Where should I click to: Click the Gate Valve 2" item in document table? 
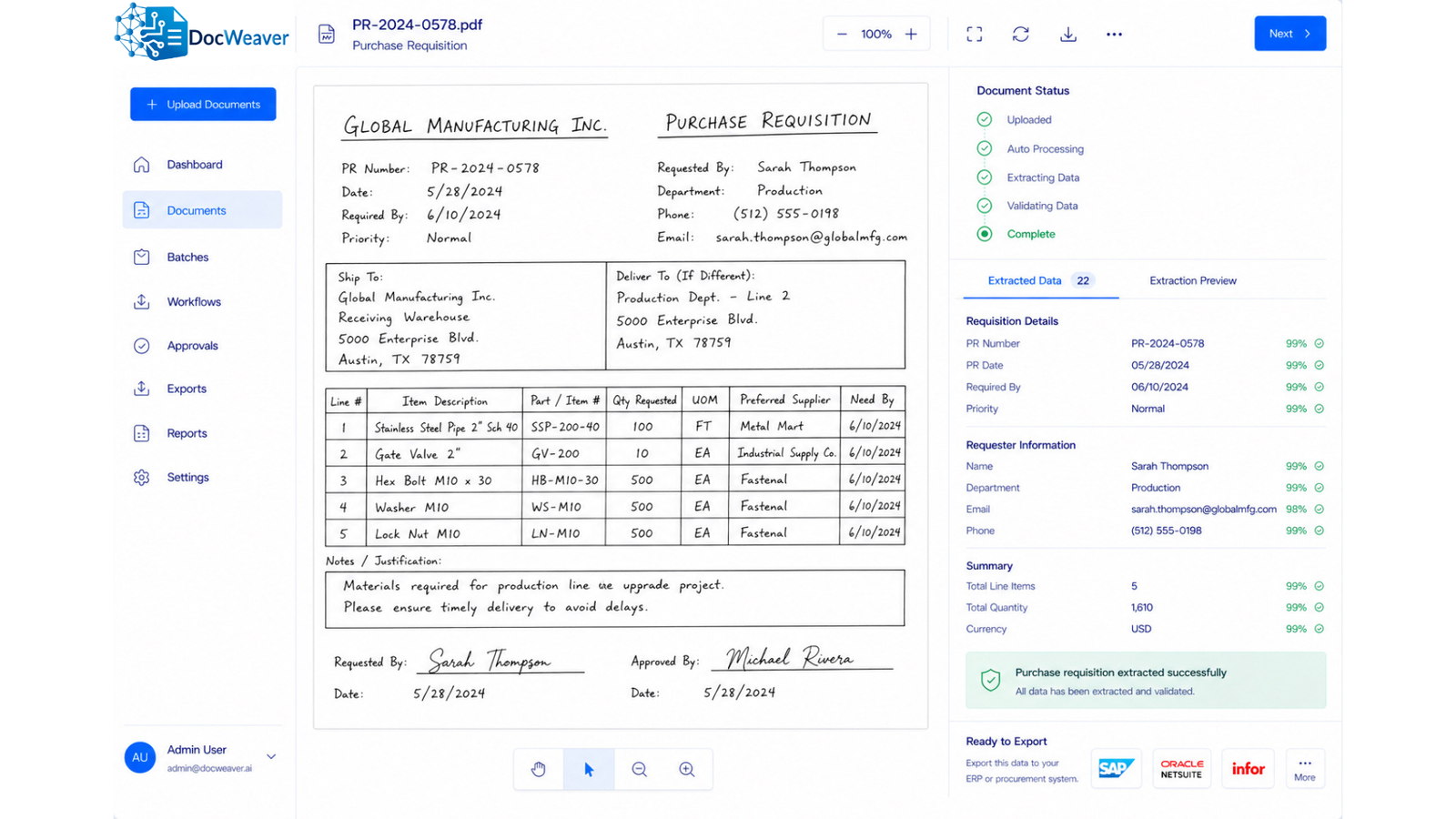coord(418,453)
